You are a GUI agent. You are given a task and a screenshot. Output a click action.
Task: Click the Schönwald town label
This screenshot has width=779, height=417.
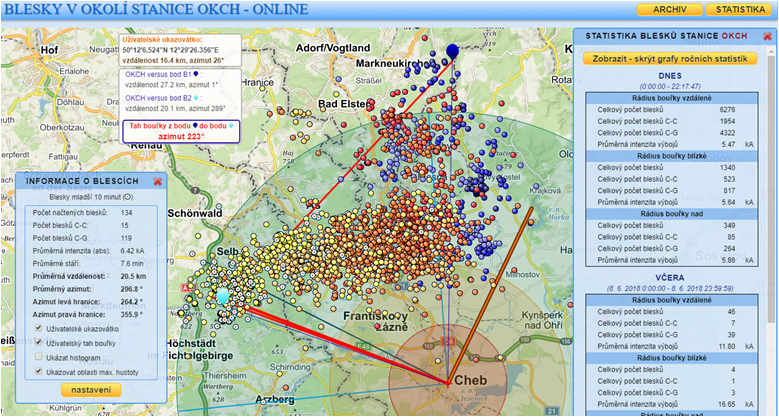click(195, 214)
